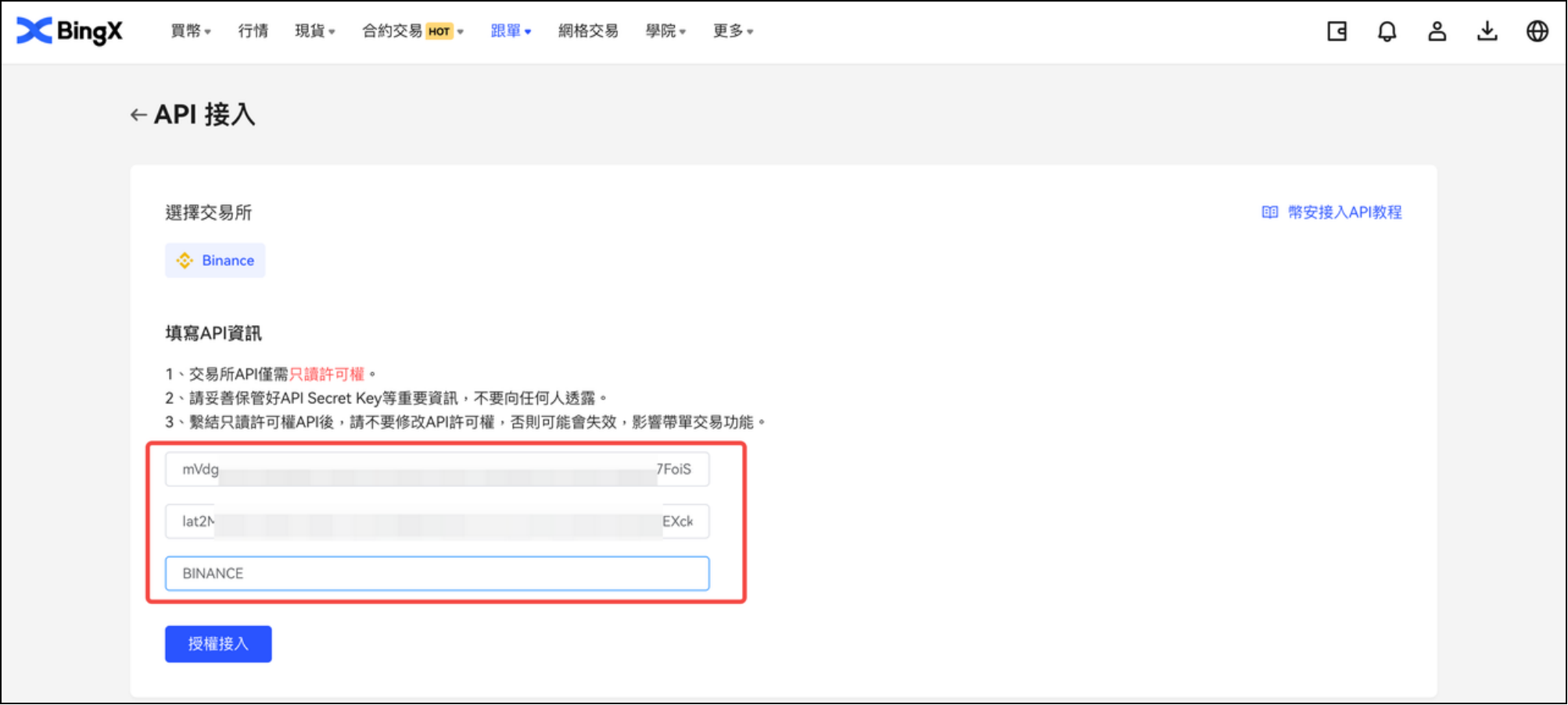Open the 網格交易 menu item
Screen dimensions: 1568x705
coord(588,31)
